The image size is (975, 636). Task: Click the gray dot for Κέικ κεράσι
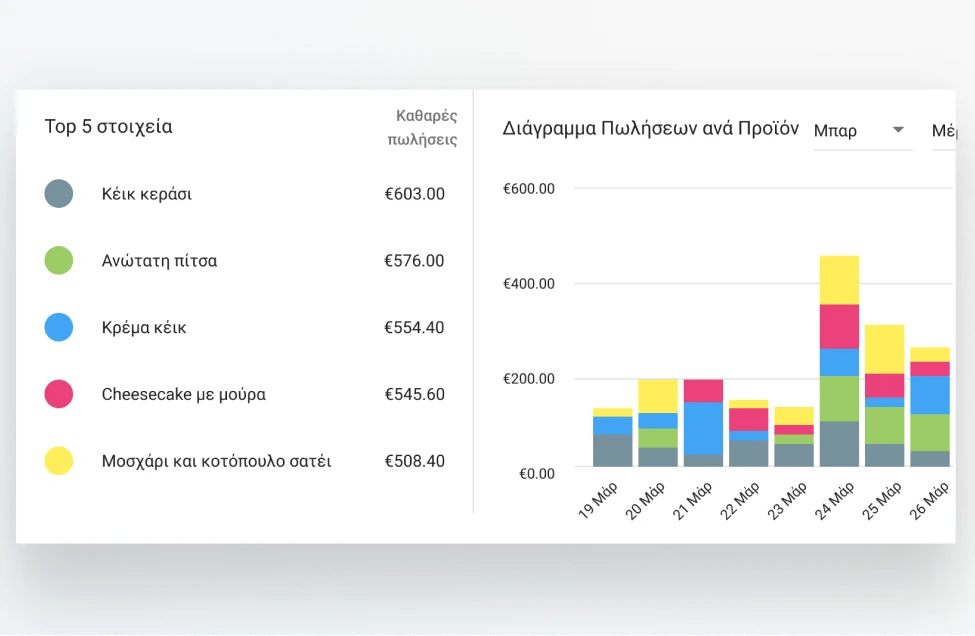click(x=58, y=194)
